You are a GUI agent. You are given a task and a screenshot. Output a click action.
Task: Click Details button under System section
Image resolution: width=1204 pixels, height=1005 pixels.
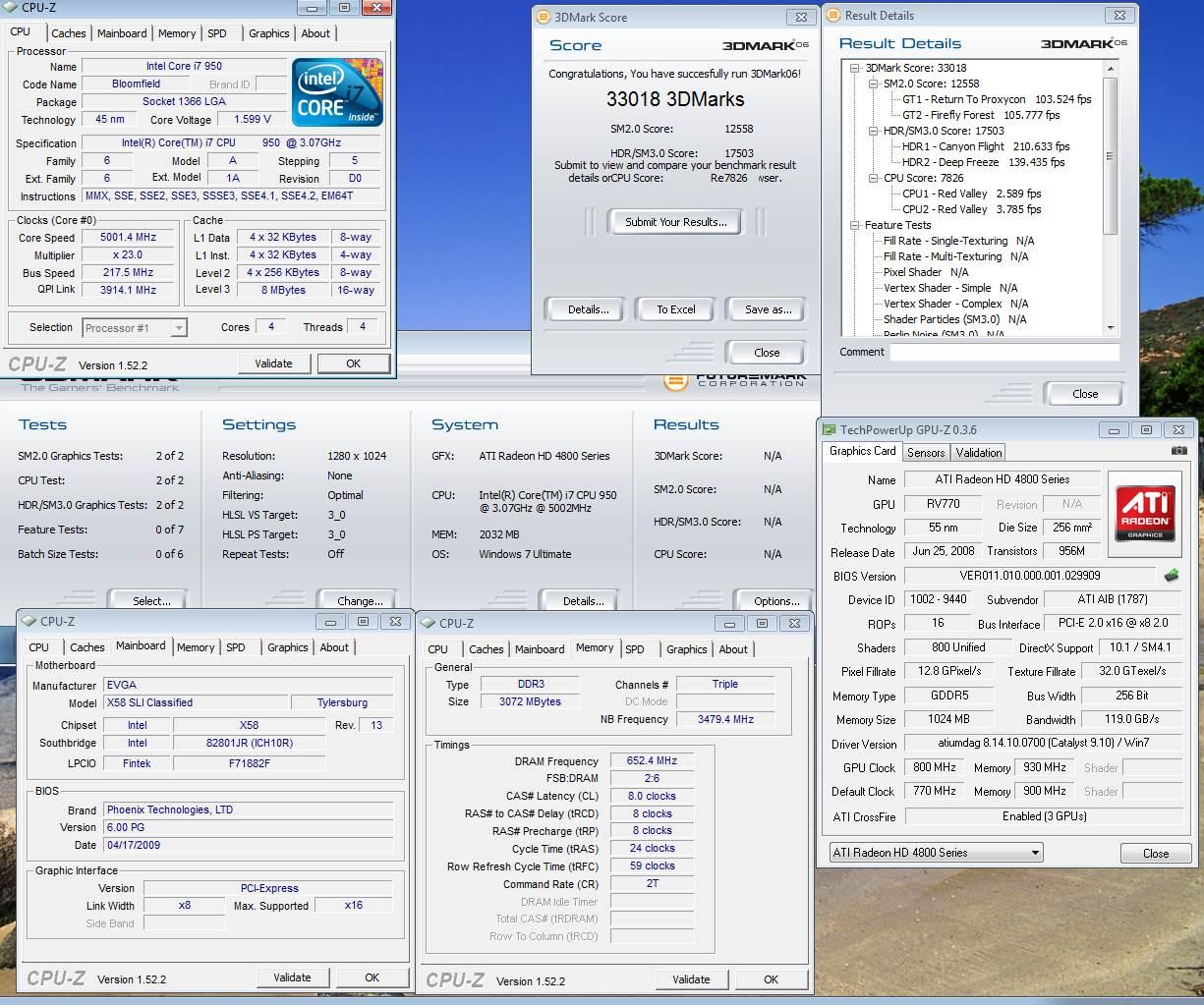coord(583,600)
